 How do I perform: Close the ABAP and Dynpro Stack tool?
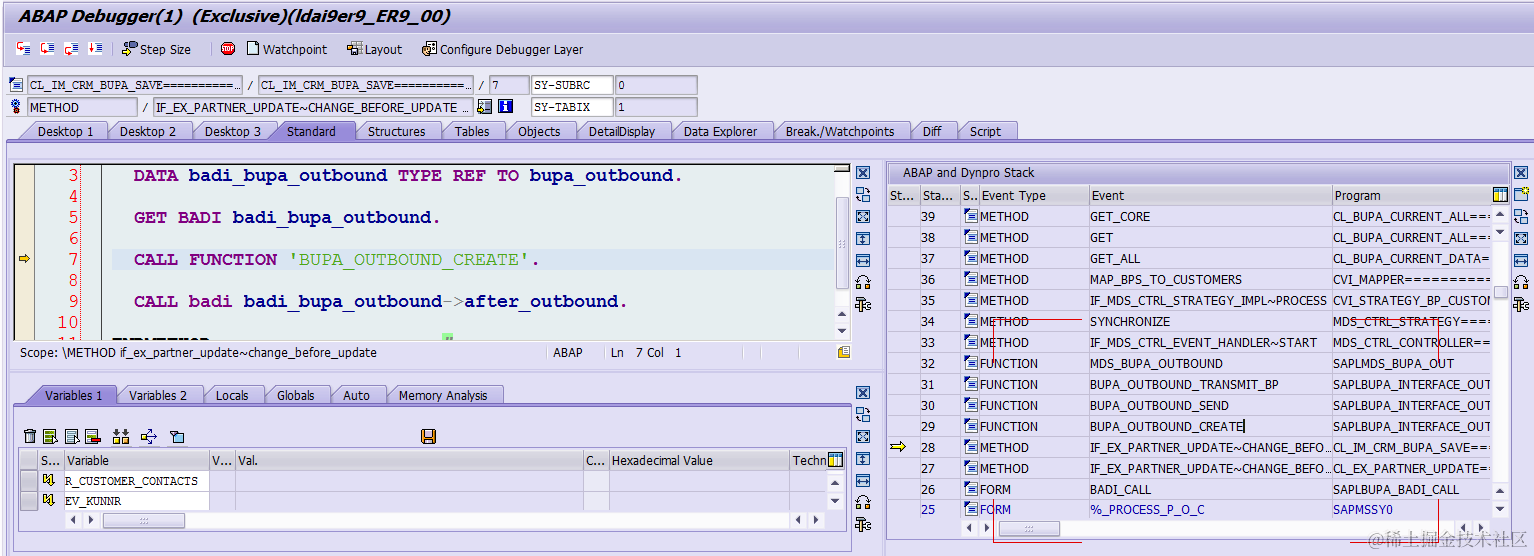(1522, 174)
